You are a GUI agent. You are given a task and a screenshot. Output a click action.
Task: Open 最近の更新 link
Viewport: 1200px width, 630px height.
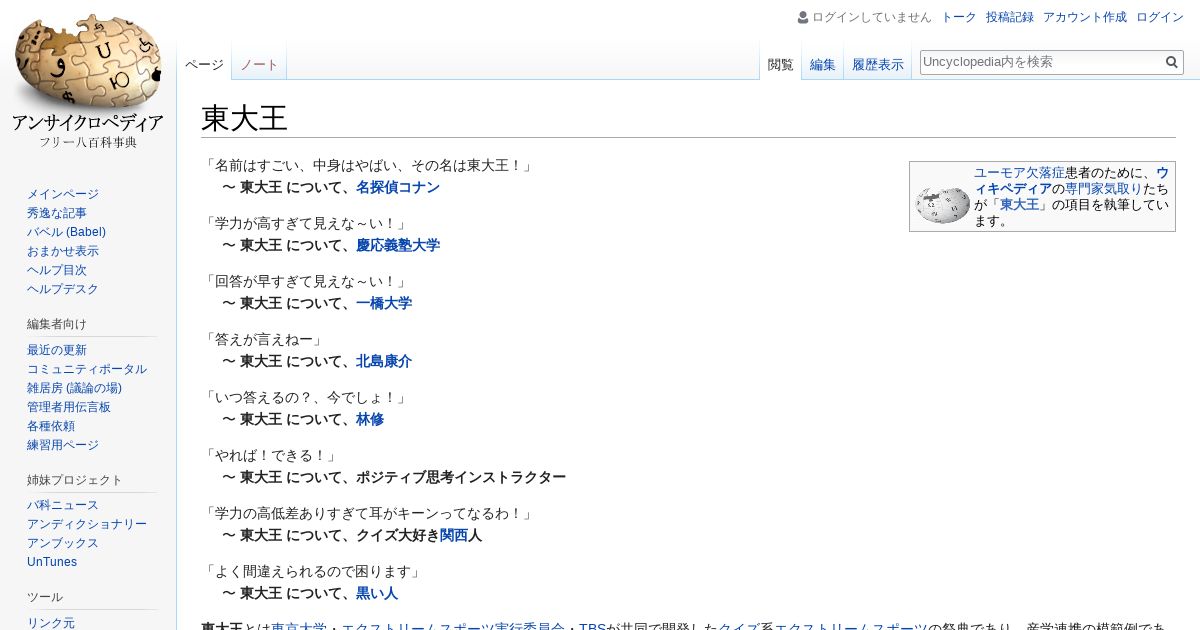click(57, 350)
